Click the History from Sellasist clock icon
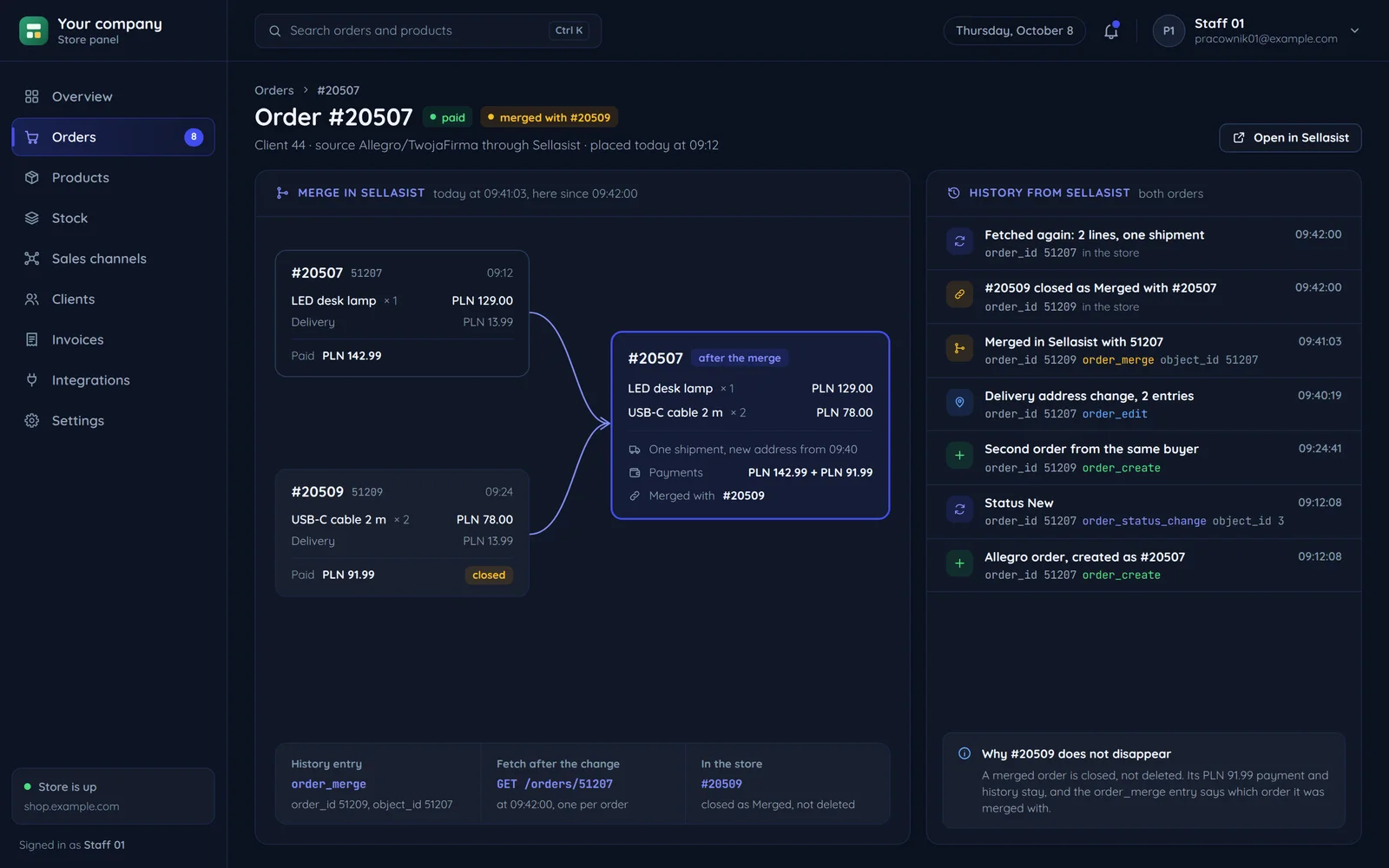Viewport: 1389px width, 868px height. point(953,193)
